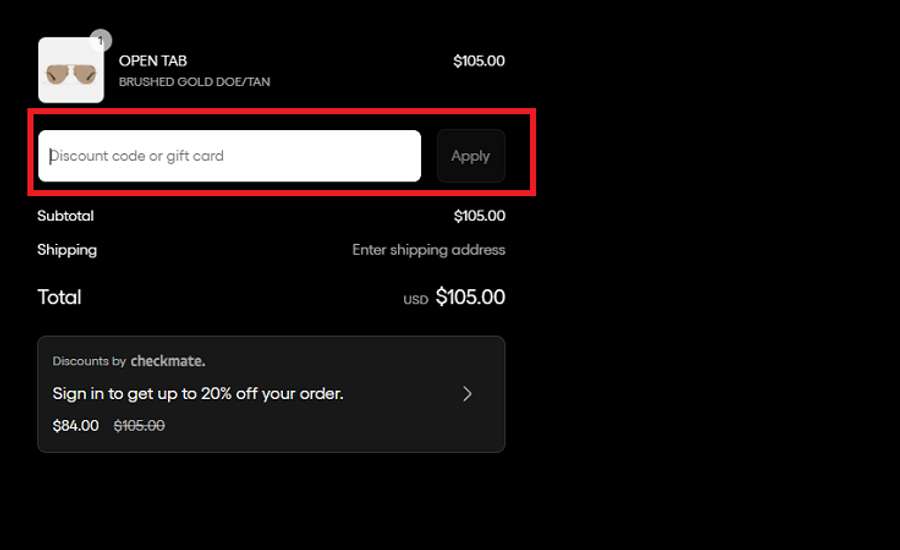Image resolution: width=900 pixels, height=550 pixels.
Task: Expand the checkmate discount chevron arrow
Action: coord(467,394)
